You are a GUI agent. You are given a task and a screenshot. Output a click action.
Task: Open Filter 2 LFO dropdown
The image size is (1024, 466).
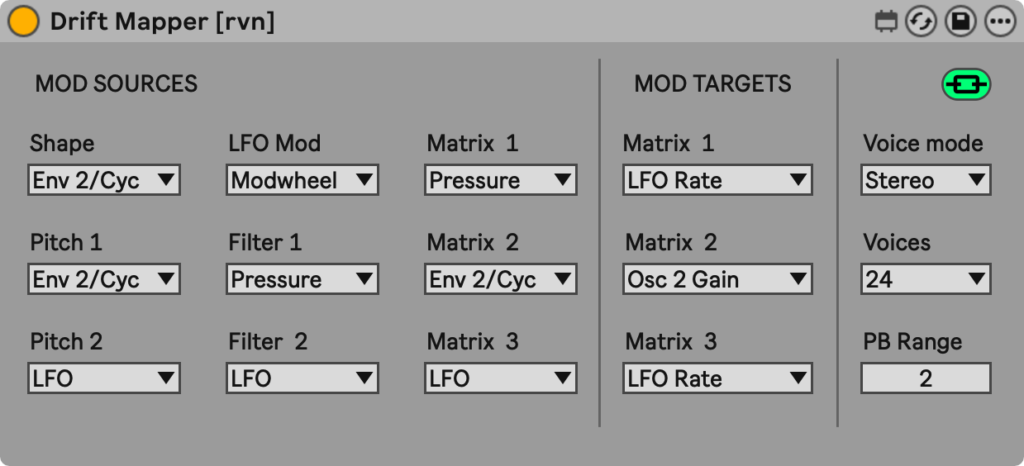[302, 379]
